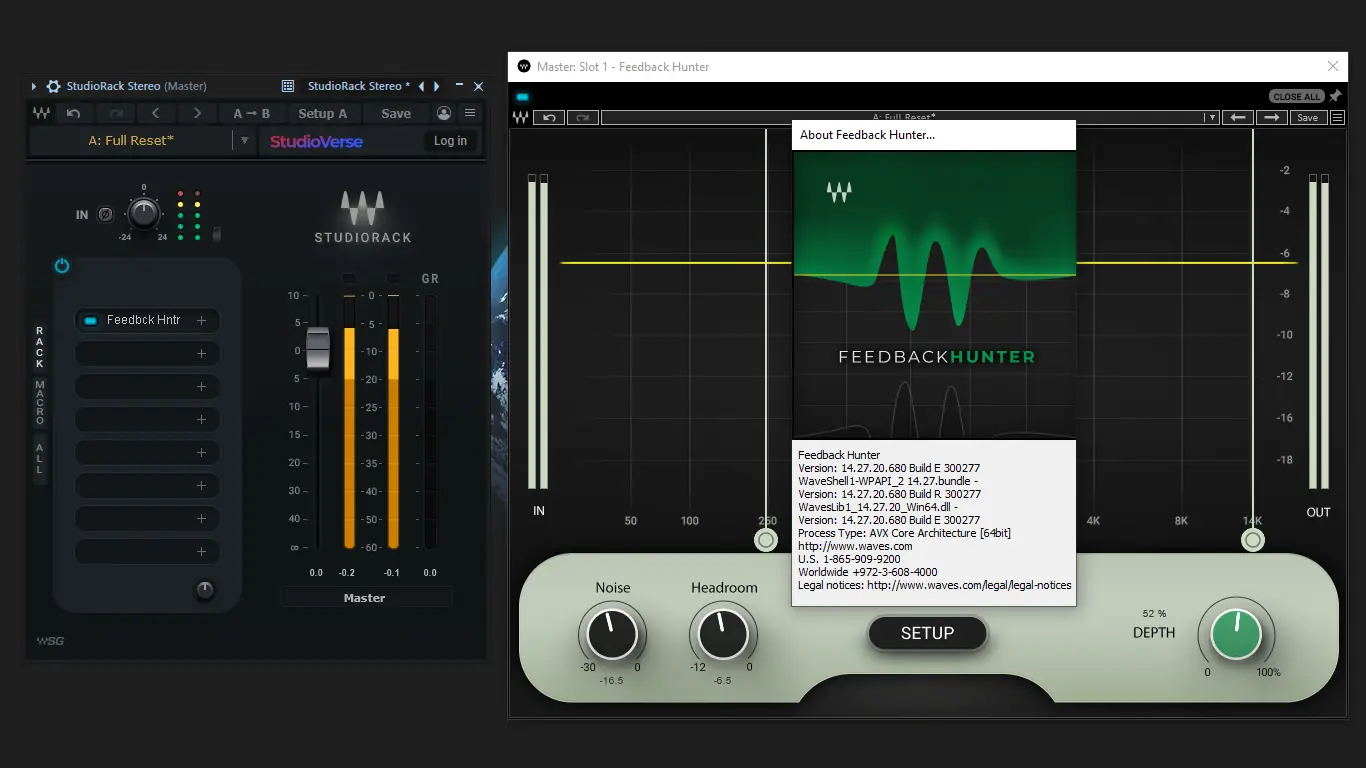Minimize the StudioRack window
Screen dimensions: 1366x768
click(459, 87)
